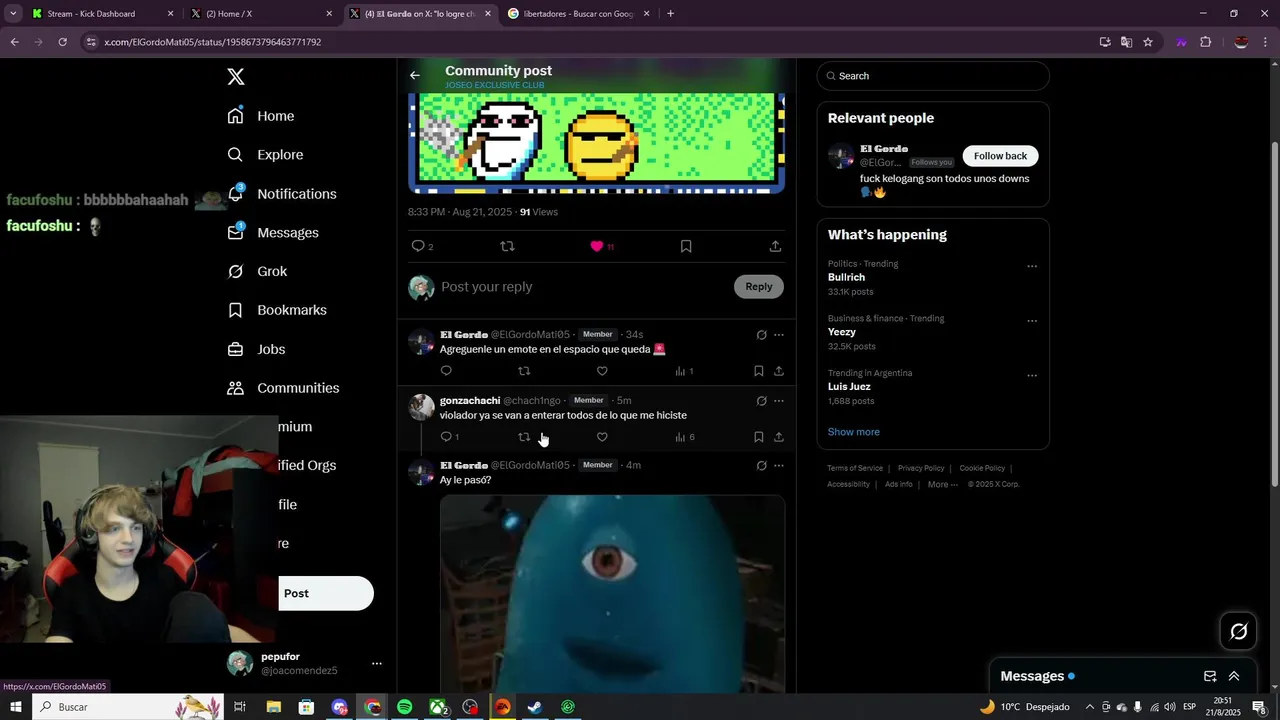
Task: Reload the current page
Action: 62,42
